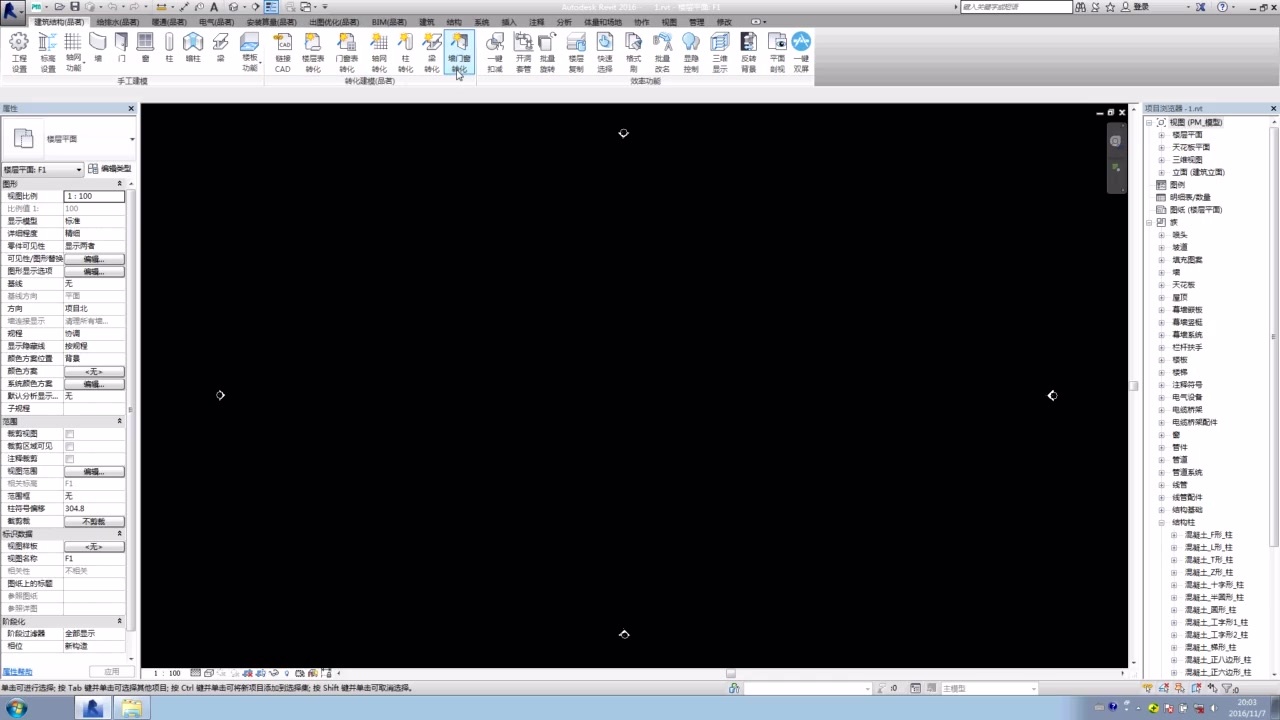Toggle the 裁剪区域可见 checkbox

pos(69,446)
